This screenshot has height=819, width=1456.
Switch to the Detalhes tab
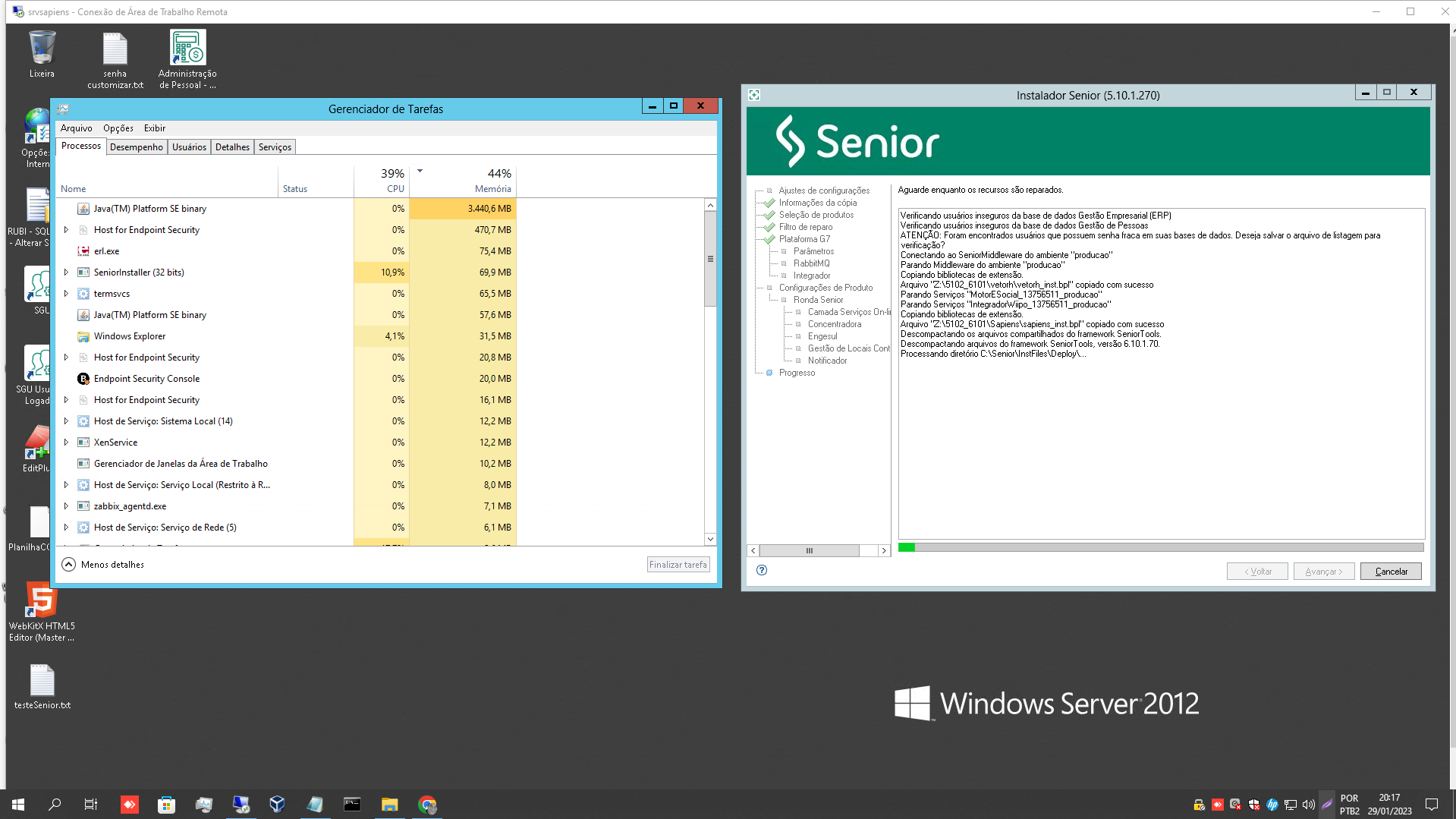(232, 147)
